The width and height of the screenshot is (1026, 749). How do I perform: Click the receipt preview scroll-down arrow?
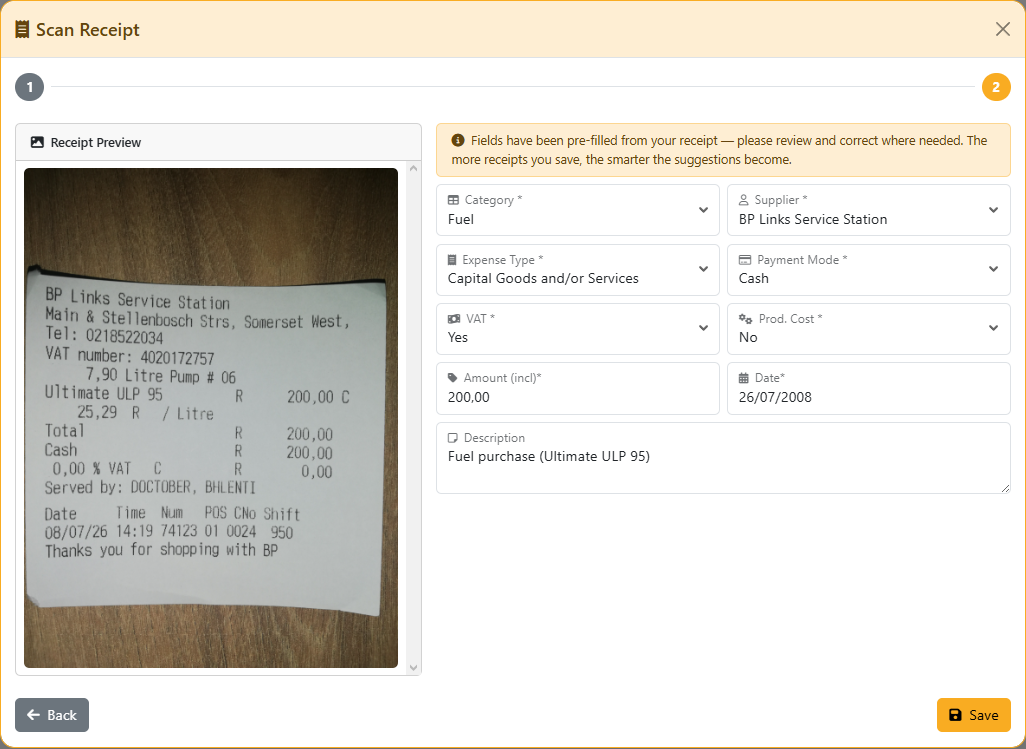click(x=413, y=667)
